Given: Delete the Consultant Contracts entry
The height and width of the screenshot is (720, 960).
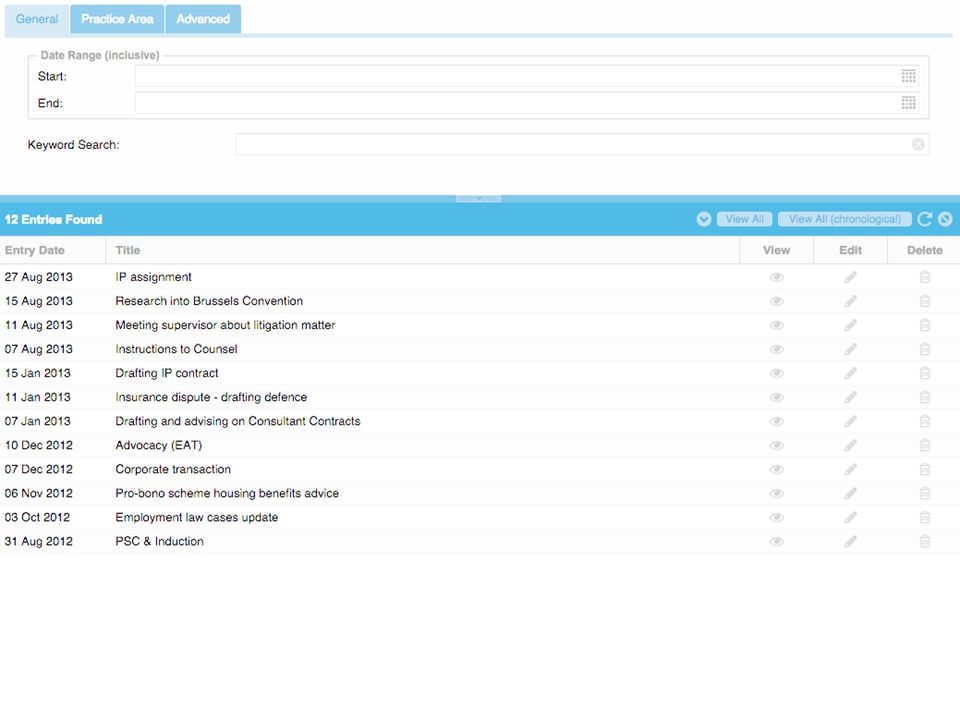Looking at the screenshot, I should point(924,421).
